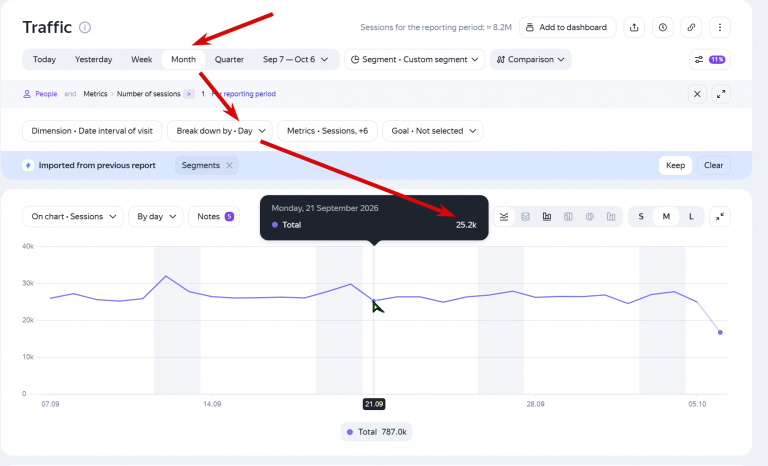The width and height of the screenshot is (768, 466).
Task: Click the 28.09 axis label
Action: [x=535, y=404]
